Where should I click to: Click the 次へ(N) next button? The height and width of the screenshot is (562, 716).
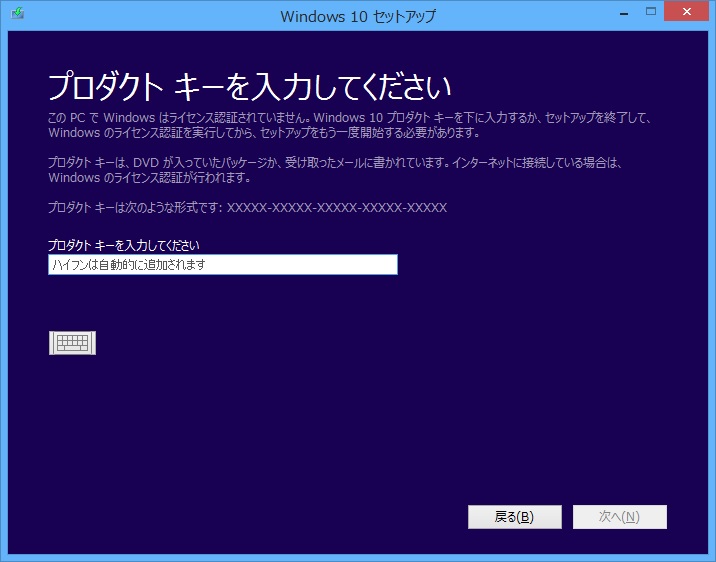point(620,517)
